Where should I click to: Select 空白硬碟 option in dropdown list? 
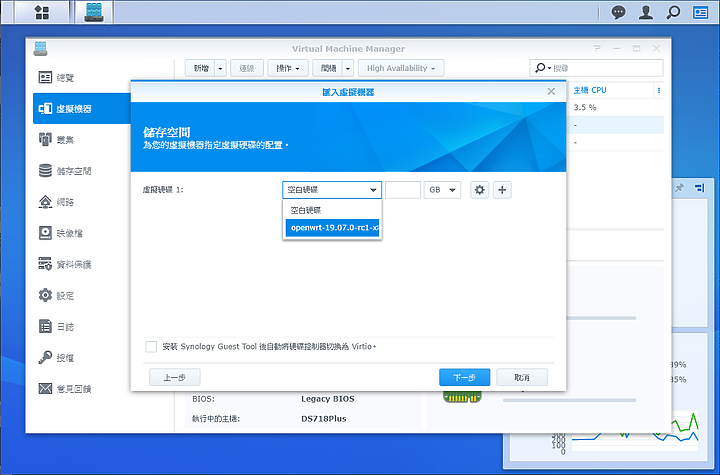pyautogui.click(x=332, y=210)
